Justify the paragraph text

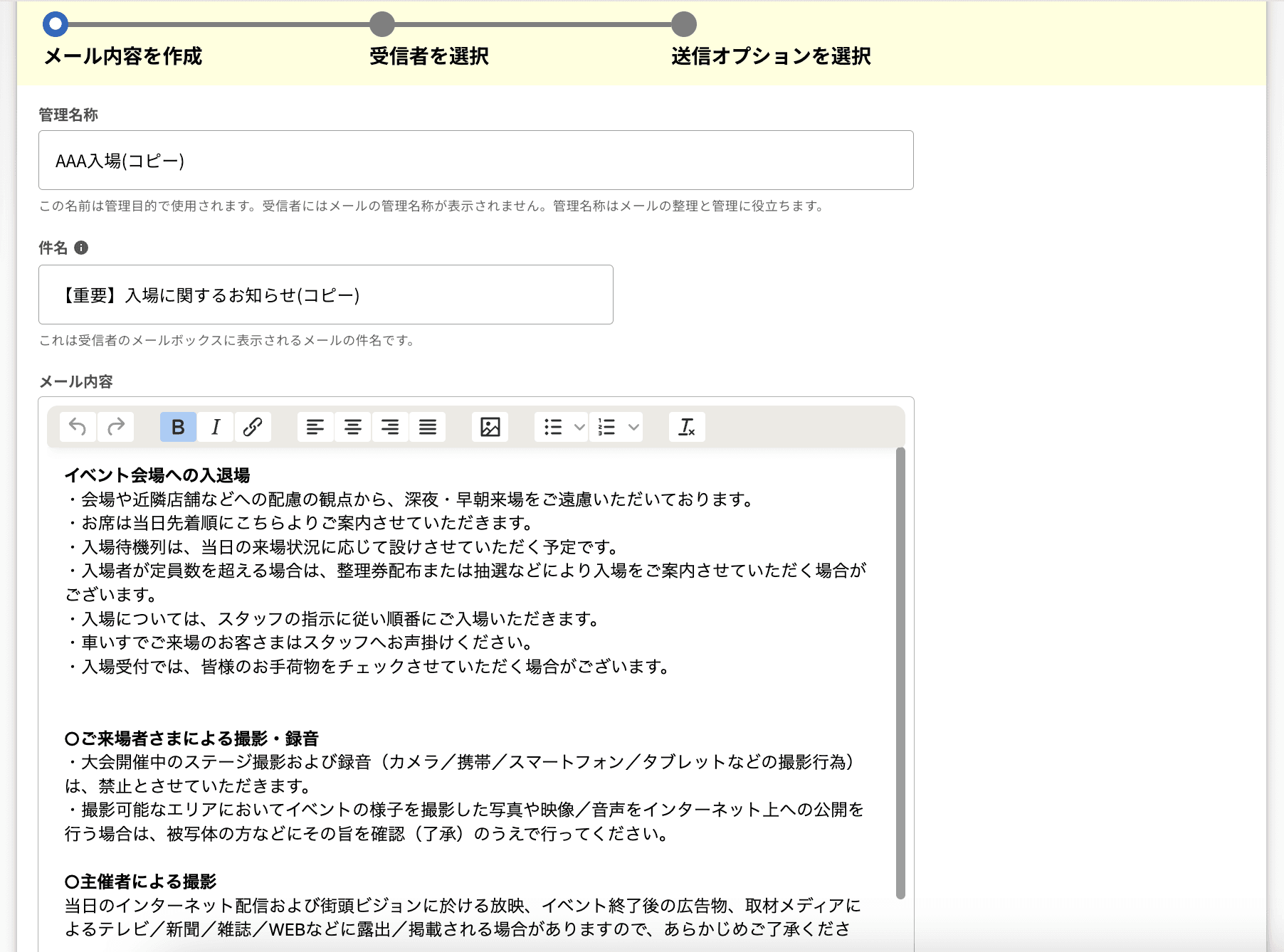click(x=428, y=427)
